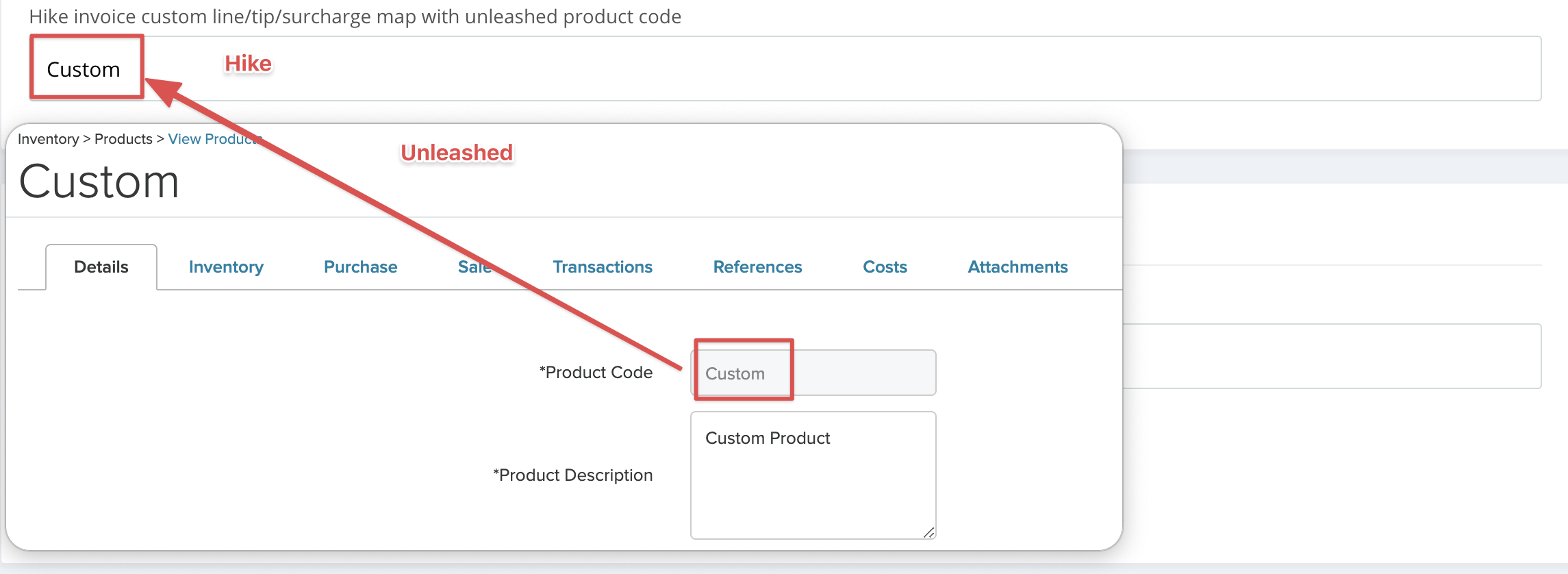The width and height of the screenshot is (1568, 574).
Task: Click the Product Code label
Action: (x=596, y=373)
